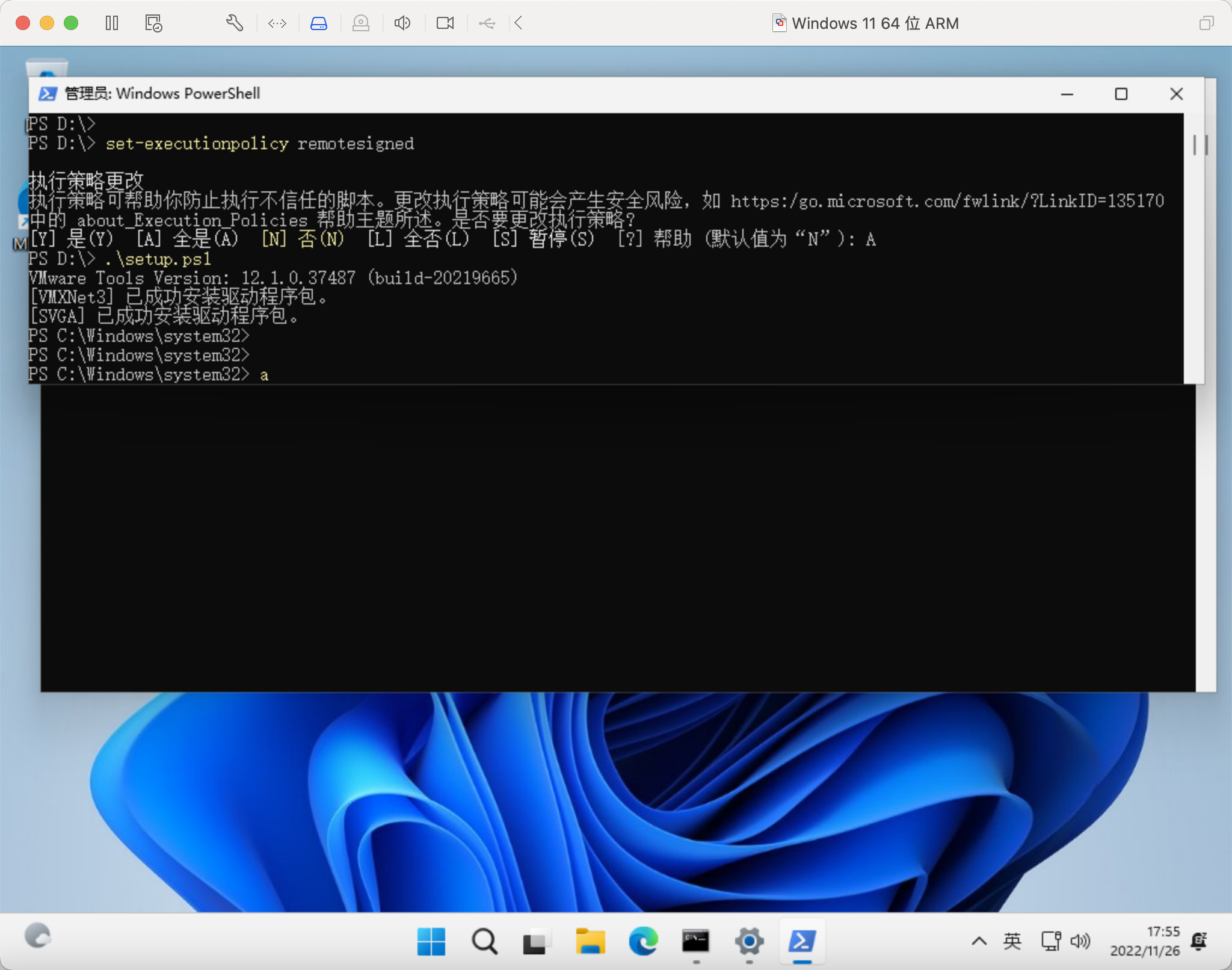Click the USB device toolbar icon
1232x970 pixels.
tap(487, 23)
